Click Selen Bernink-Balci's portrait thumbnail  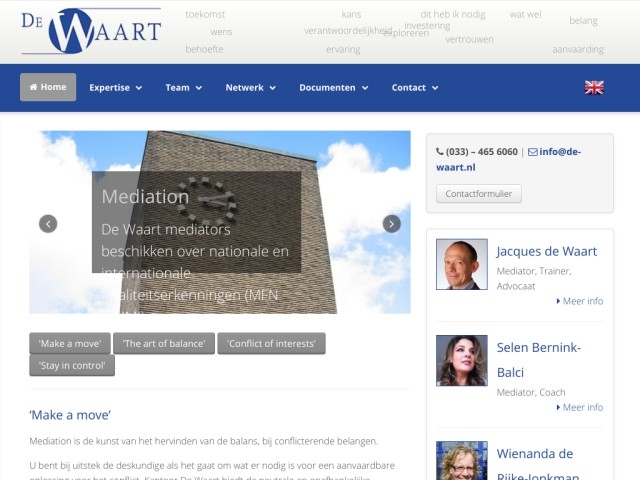pyautogui.click(x=462, y=360)
